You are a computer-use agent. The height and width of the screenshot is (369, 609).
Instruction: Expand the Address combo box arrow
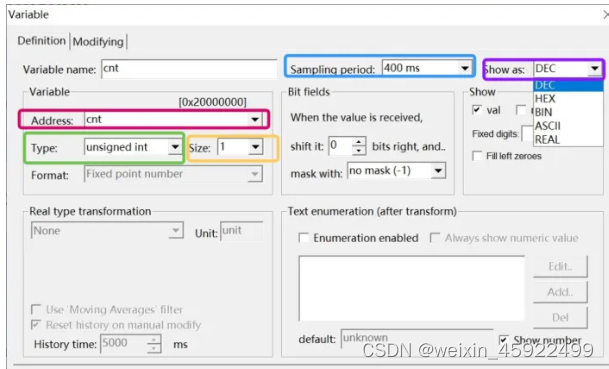[x=255, y=119]
